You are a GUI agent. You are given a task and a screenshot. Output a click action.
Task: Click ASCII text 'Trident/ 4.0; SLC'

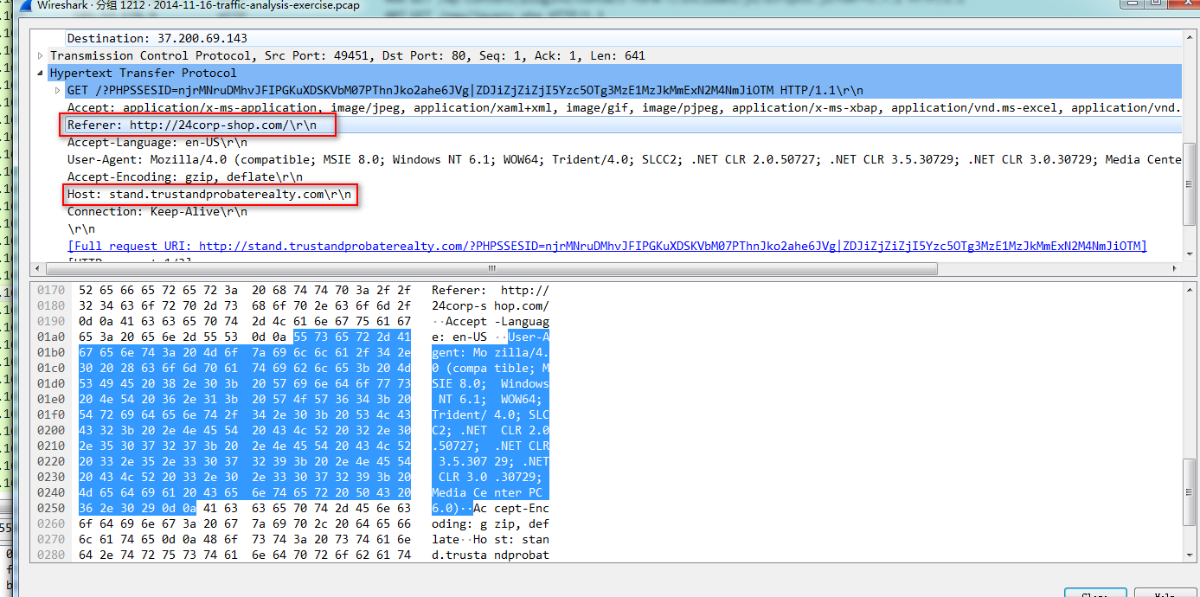pyautogui.click(x=490, y=414)
